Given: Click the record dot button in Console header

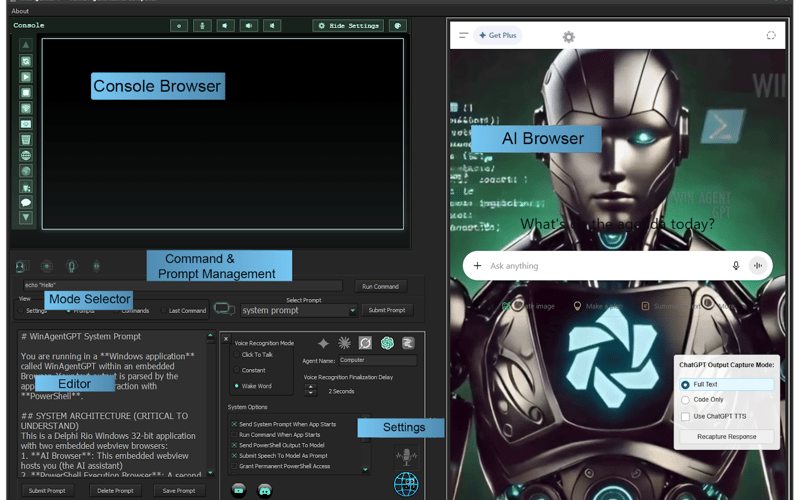Looking at the screenshot, I should 179,26.
